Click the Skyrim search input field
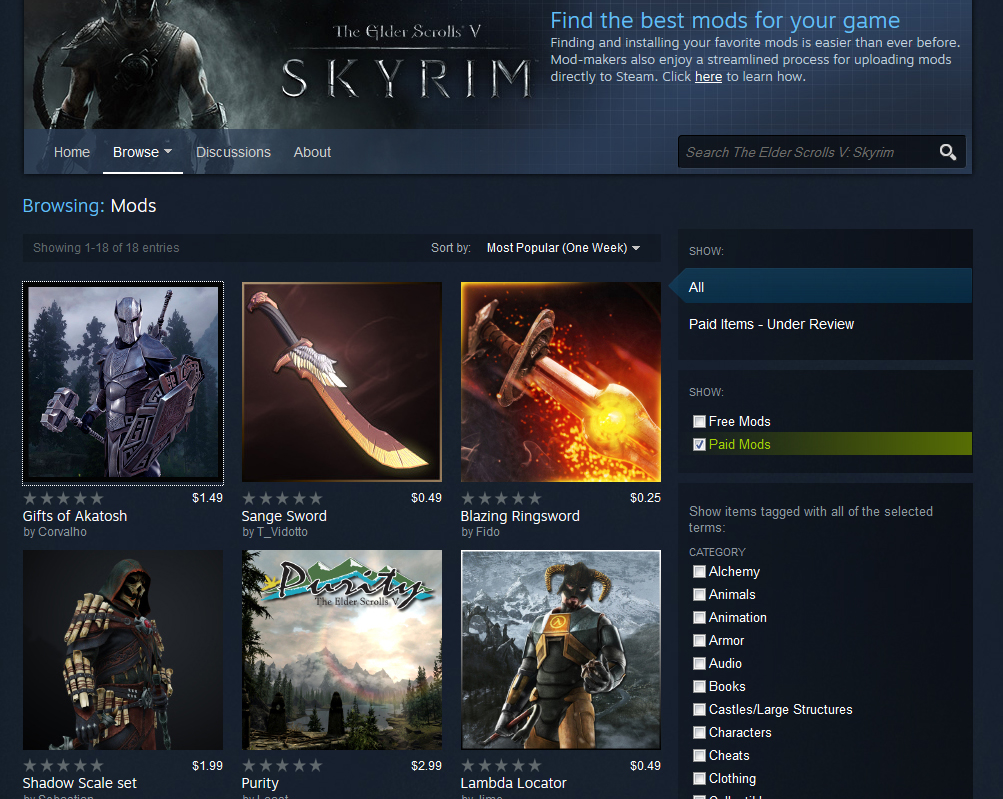Image resolution: width=1003 pixels, height=799 pixels. 805,152
